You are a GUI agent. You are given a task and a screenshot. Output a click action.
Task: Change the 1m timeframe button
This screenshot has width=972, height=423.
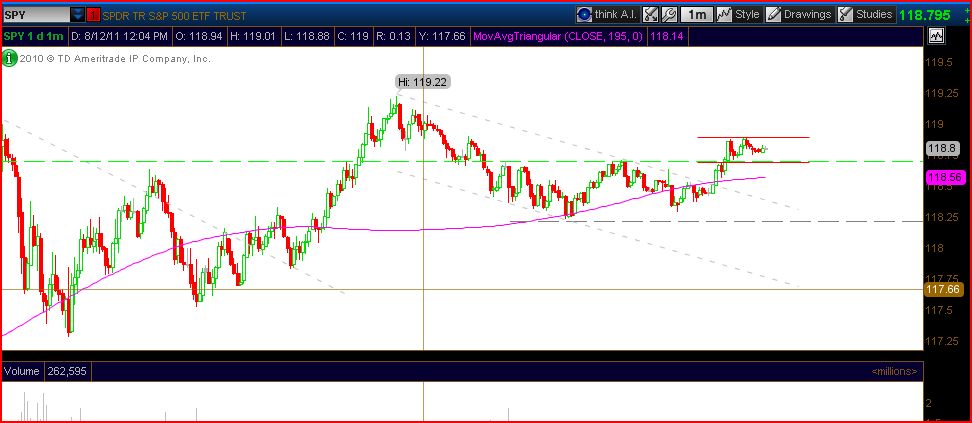[697, 14]
